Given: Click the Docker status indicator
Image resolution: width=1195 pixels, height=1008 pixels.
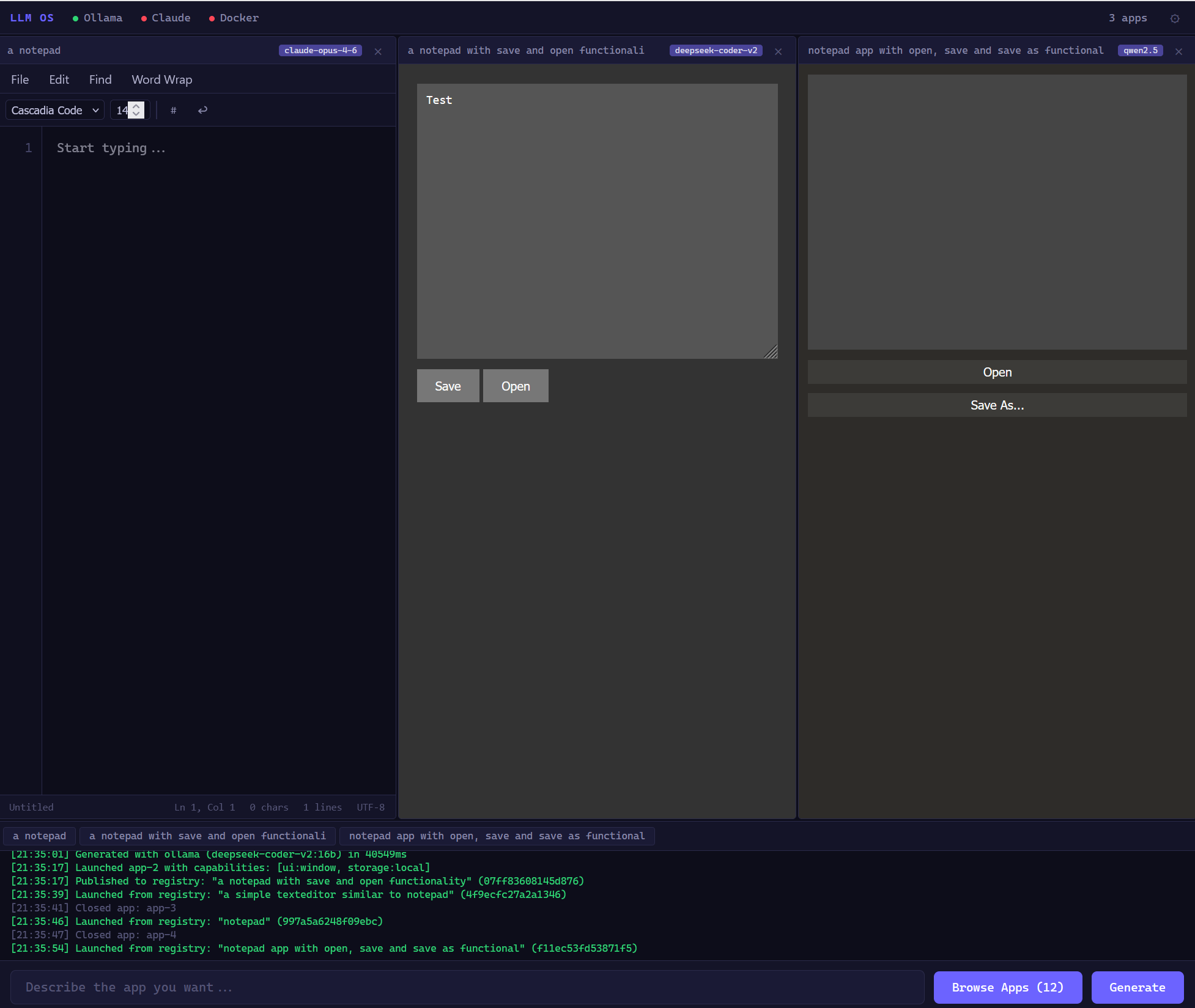Looking at the screenshot, I should pyautogui.click(x=234, y=18).
